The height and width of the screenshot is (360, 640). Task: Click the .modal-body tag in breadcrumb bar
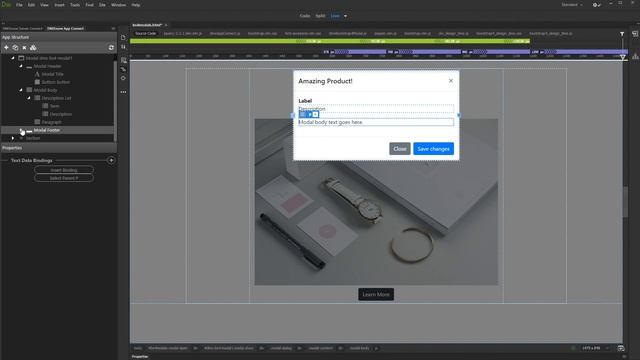point(359,348)
